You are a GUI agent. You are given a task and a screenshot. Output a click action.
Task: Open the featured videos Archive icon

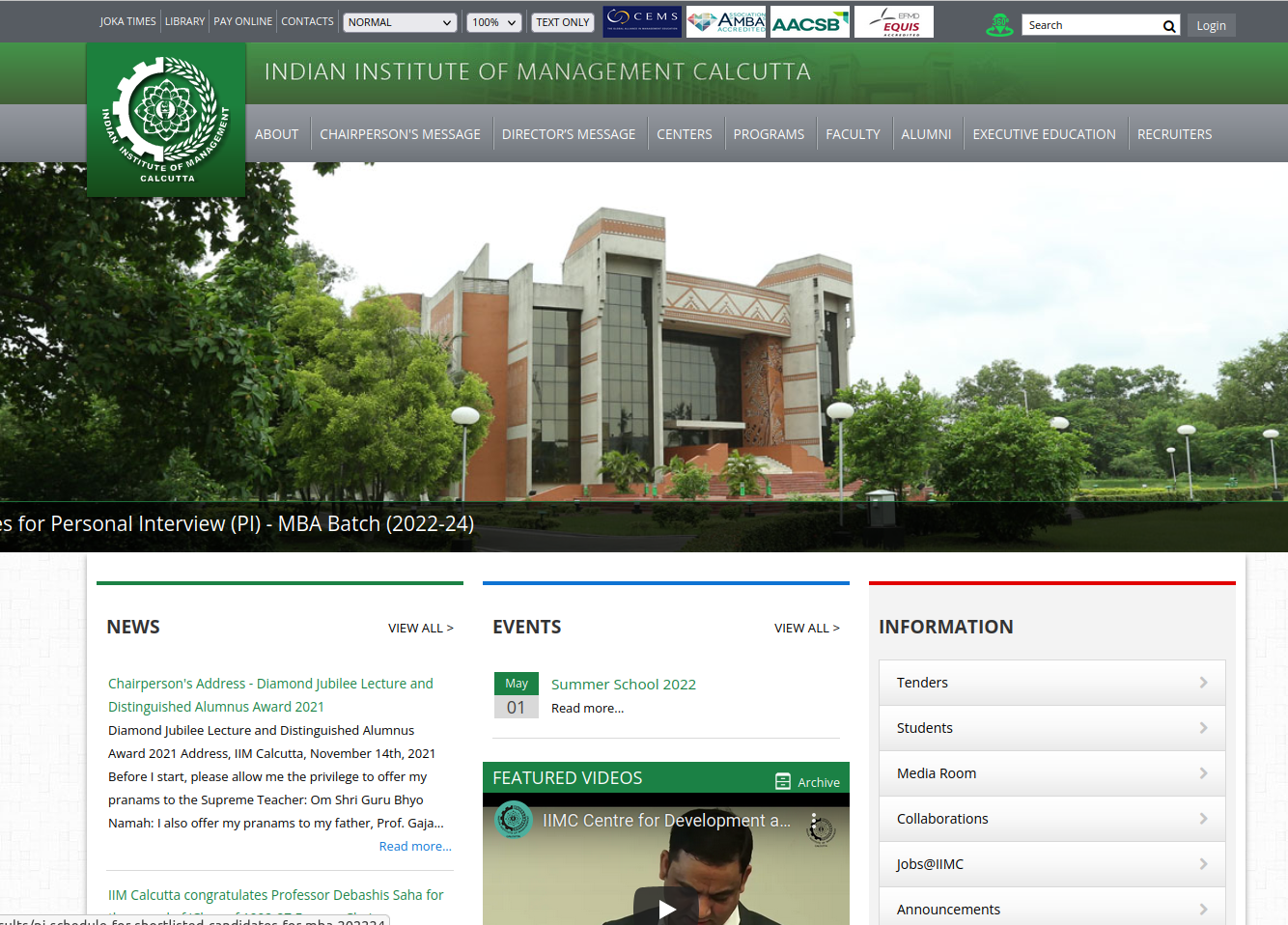(x=783, y=781)
